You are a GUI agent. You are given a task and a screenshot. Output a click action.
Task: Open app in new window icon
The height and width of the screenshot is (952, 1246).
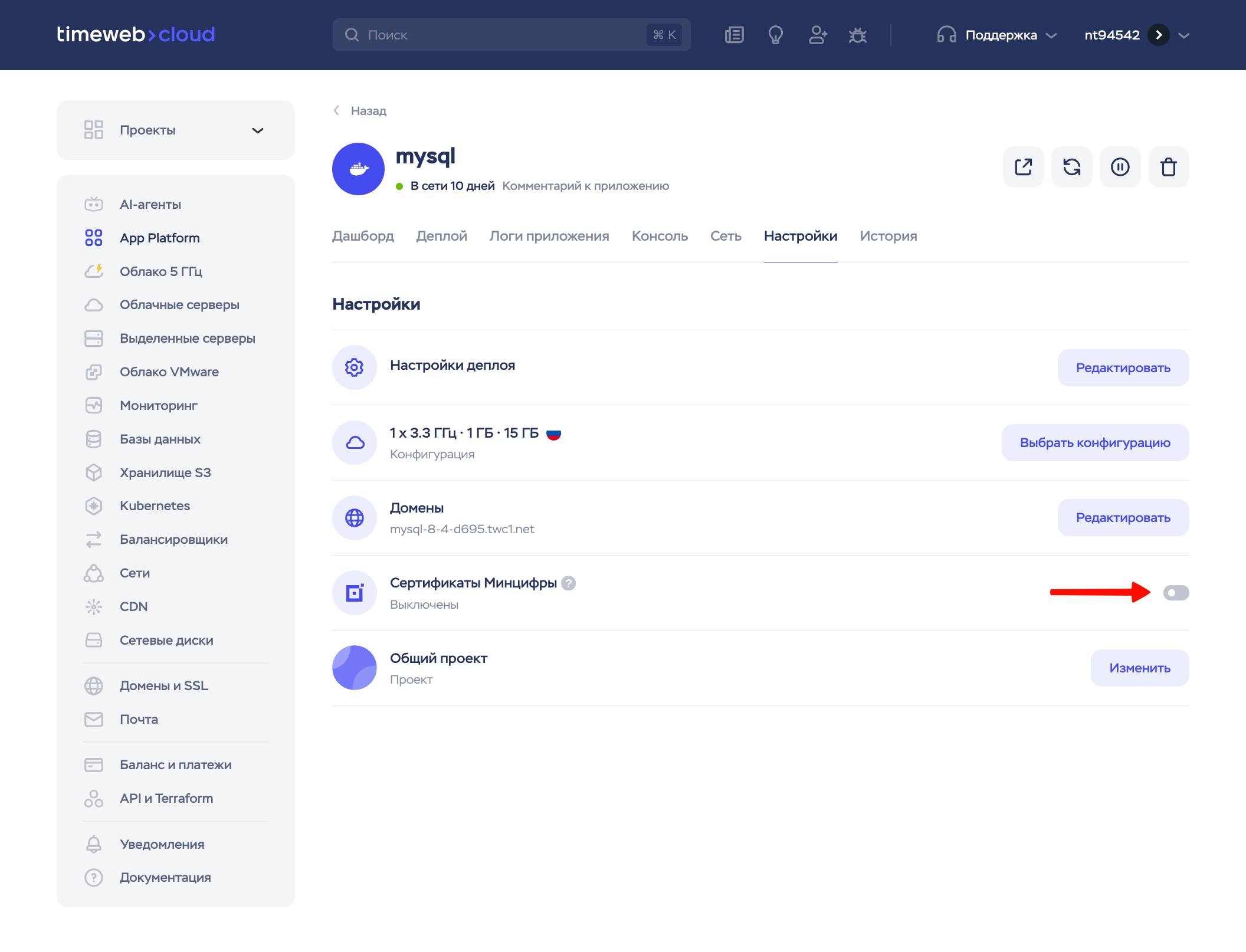coord(1024,167)
